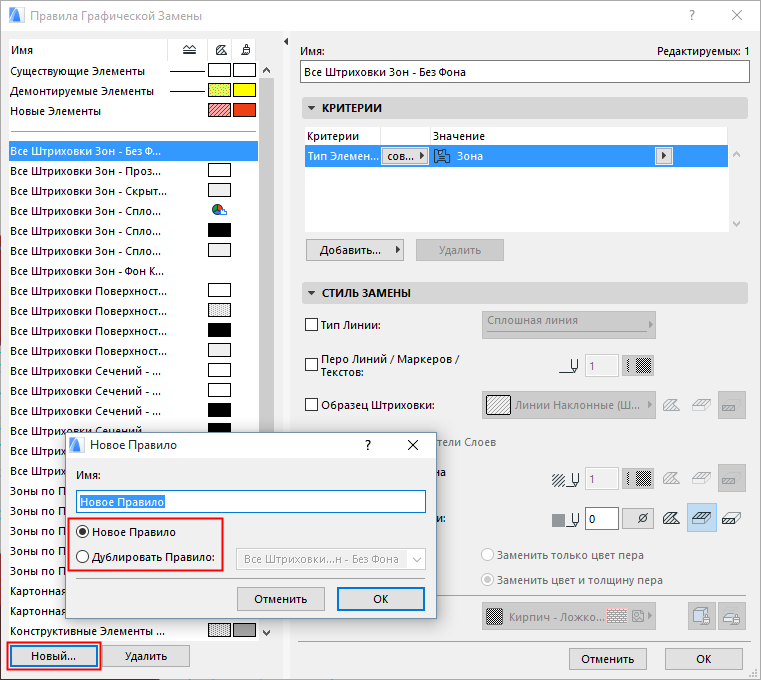
Task: Click Удалить button in criteria section
Action: pos(460,250)
